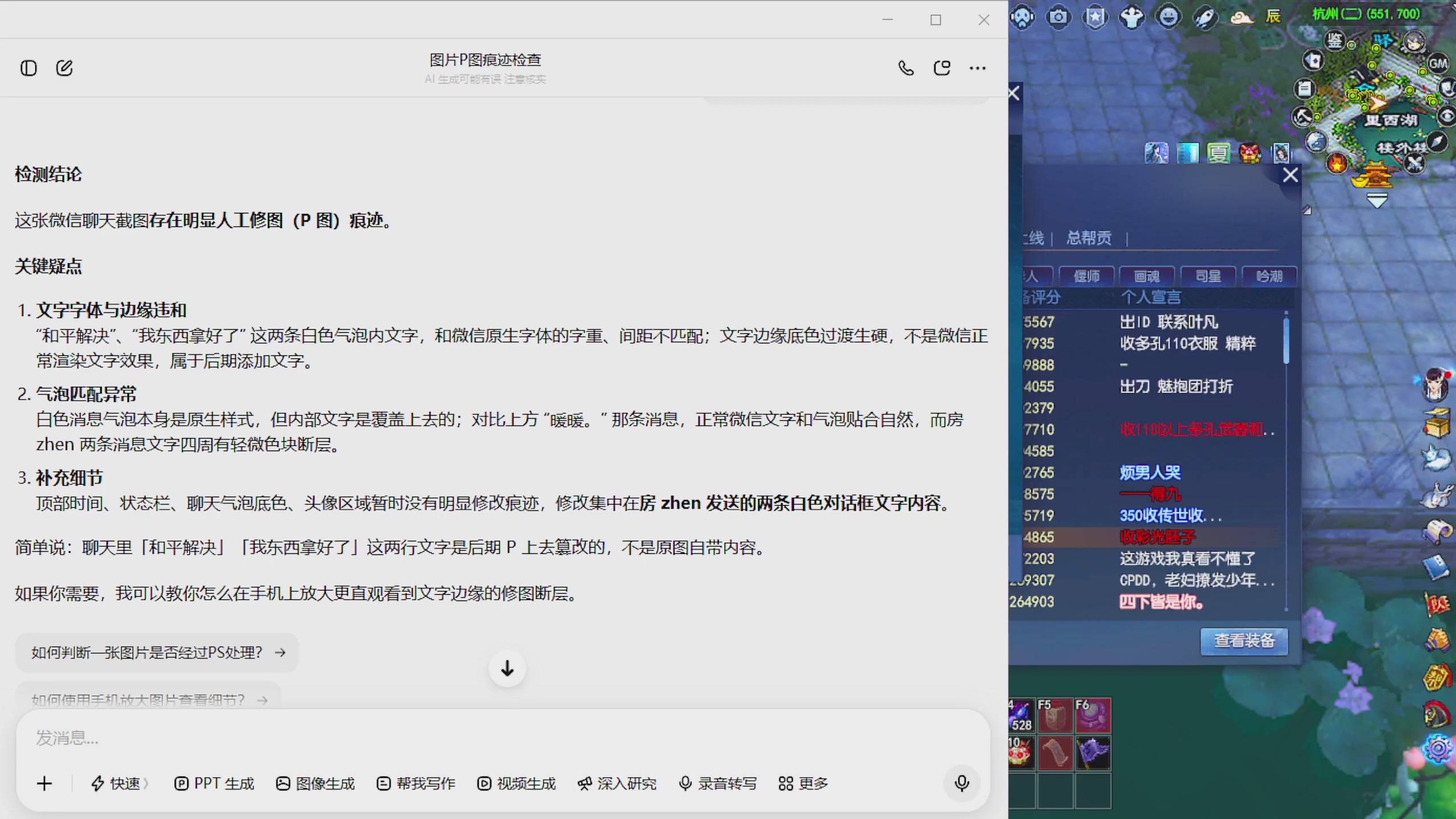Choose the 帮我写作 tool
The width and height of the screenshot is (1456, 819).
point(416,784)
